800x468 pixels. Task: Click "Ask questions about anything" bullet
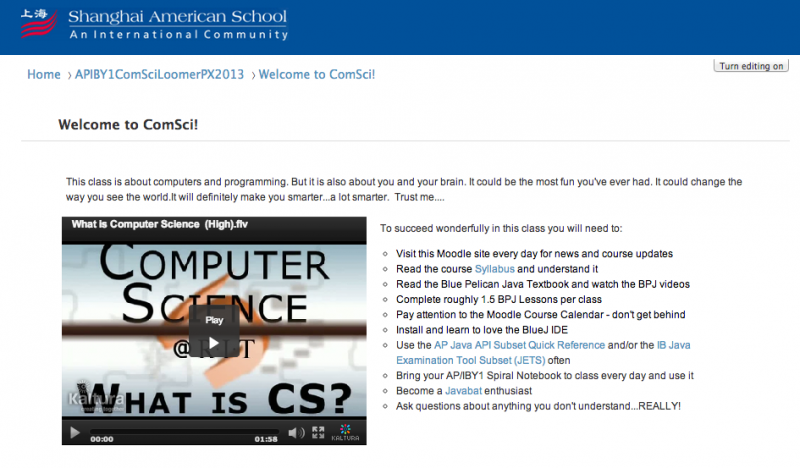(x=538, y=406)
